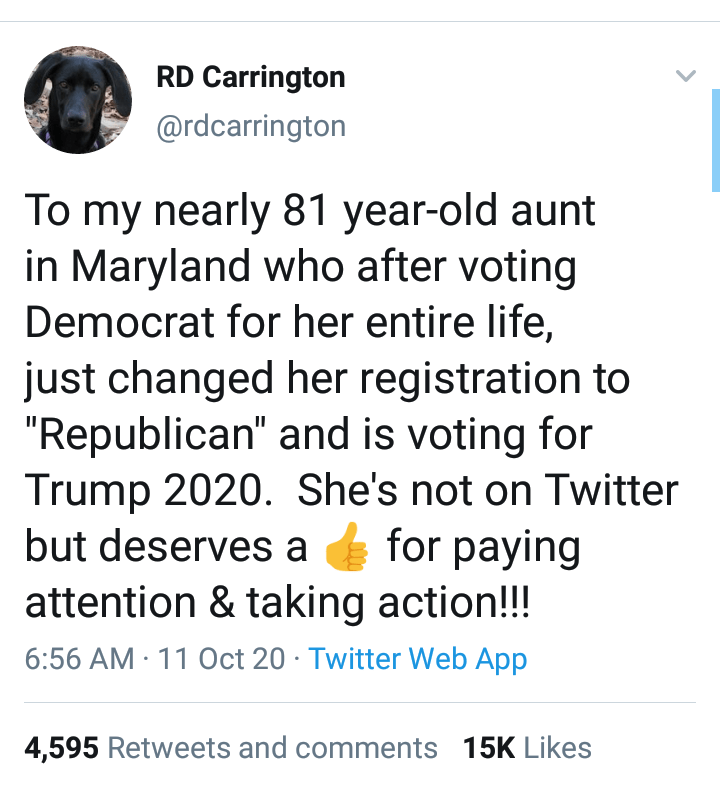Open the tweet options chevron menu
This screenshot has width=720, height=791.
pyautogui.click(x=685, y=76)
